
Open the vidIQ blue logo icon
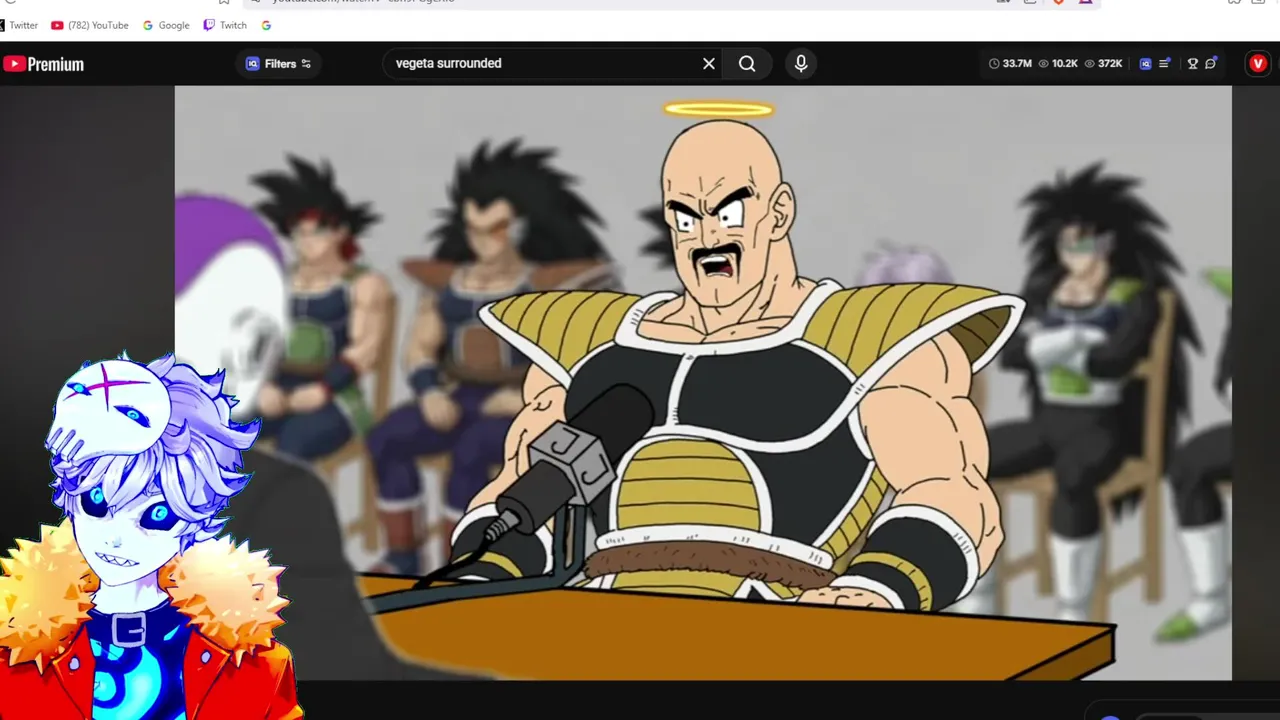[x=1145, y=64]
